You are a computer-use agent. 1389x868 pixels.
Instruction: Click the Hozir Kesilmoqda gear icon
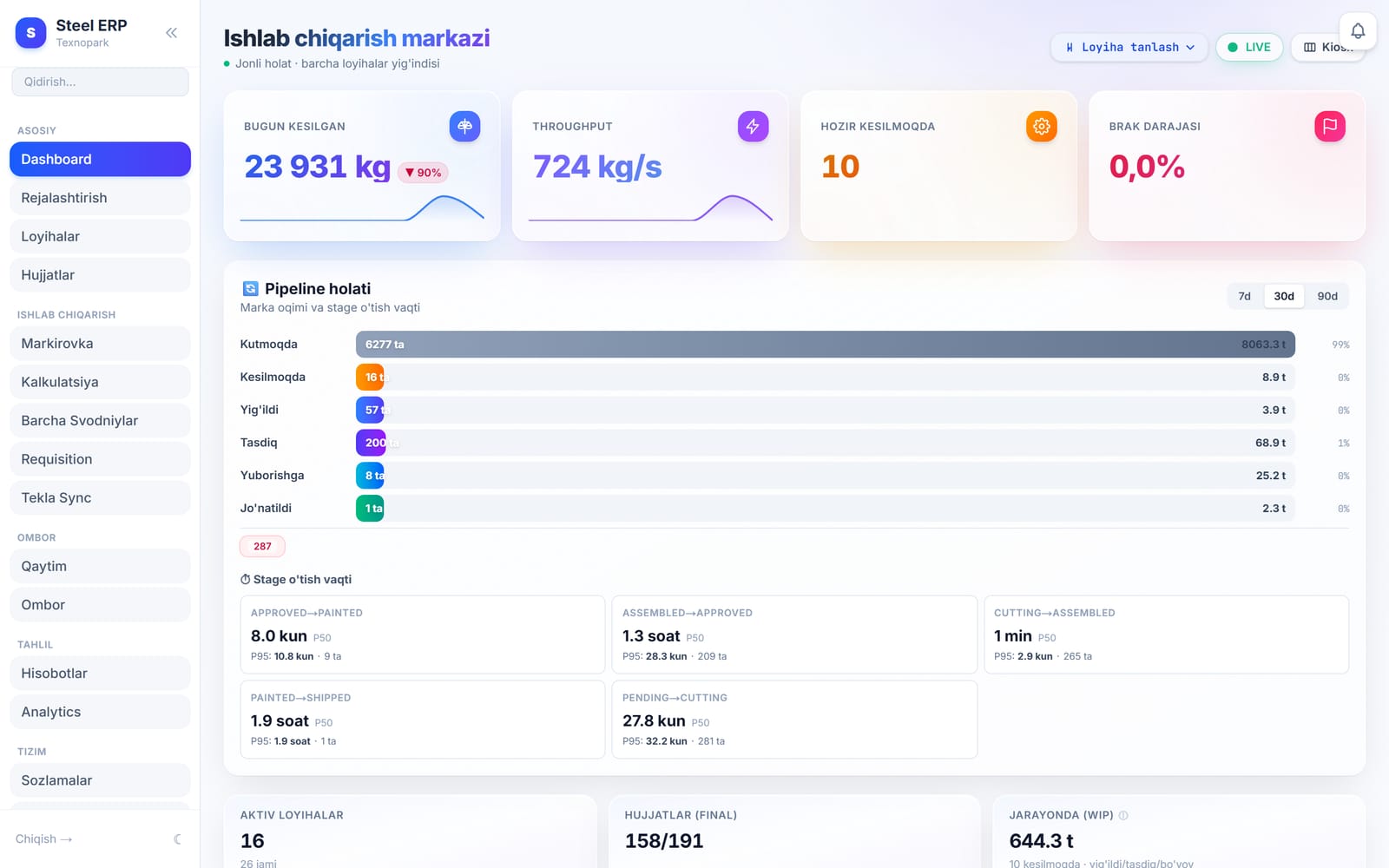[1041, 127]
